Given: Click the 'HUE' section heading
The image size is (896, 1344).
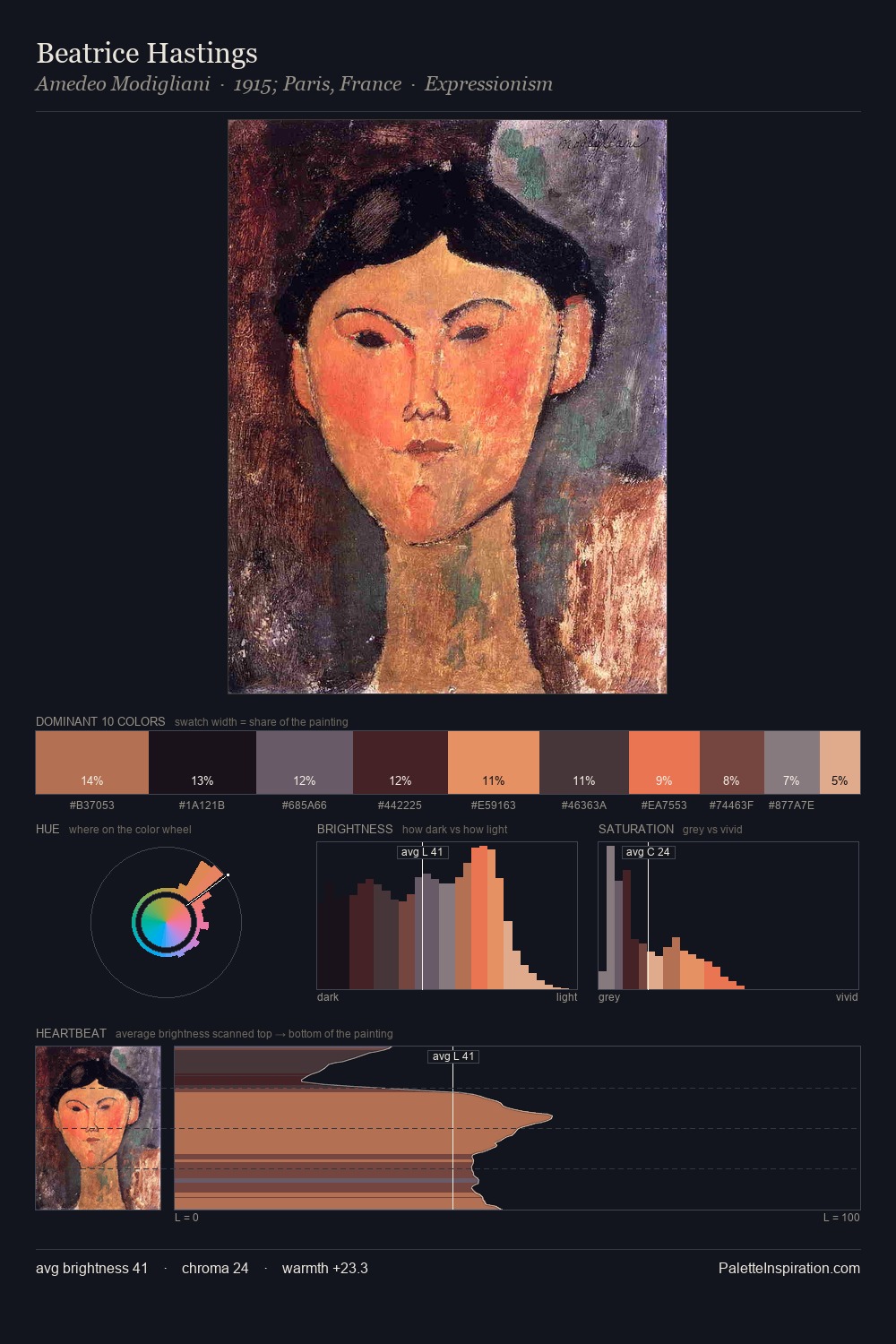Looking at the screenshot, I should click(x=47, y=829).
